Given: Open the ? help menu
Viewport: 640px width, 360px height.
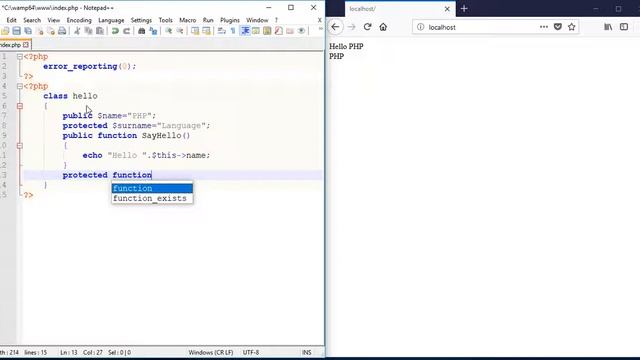Looking at the screenshot, I should tap(276, 20).
